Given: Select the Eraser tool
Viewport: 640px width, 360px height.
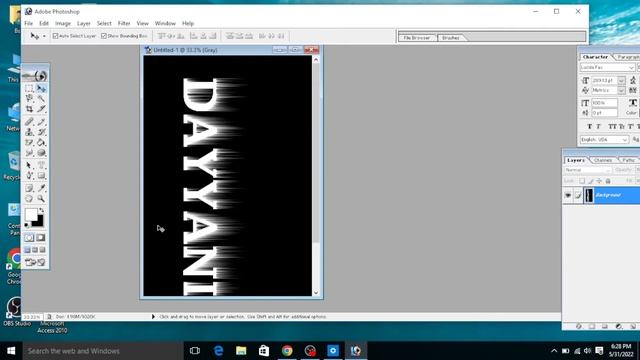Looking at the screenshot, I should [29, 142].
